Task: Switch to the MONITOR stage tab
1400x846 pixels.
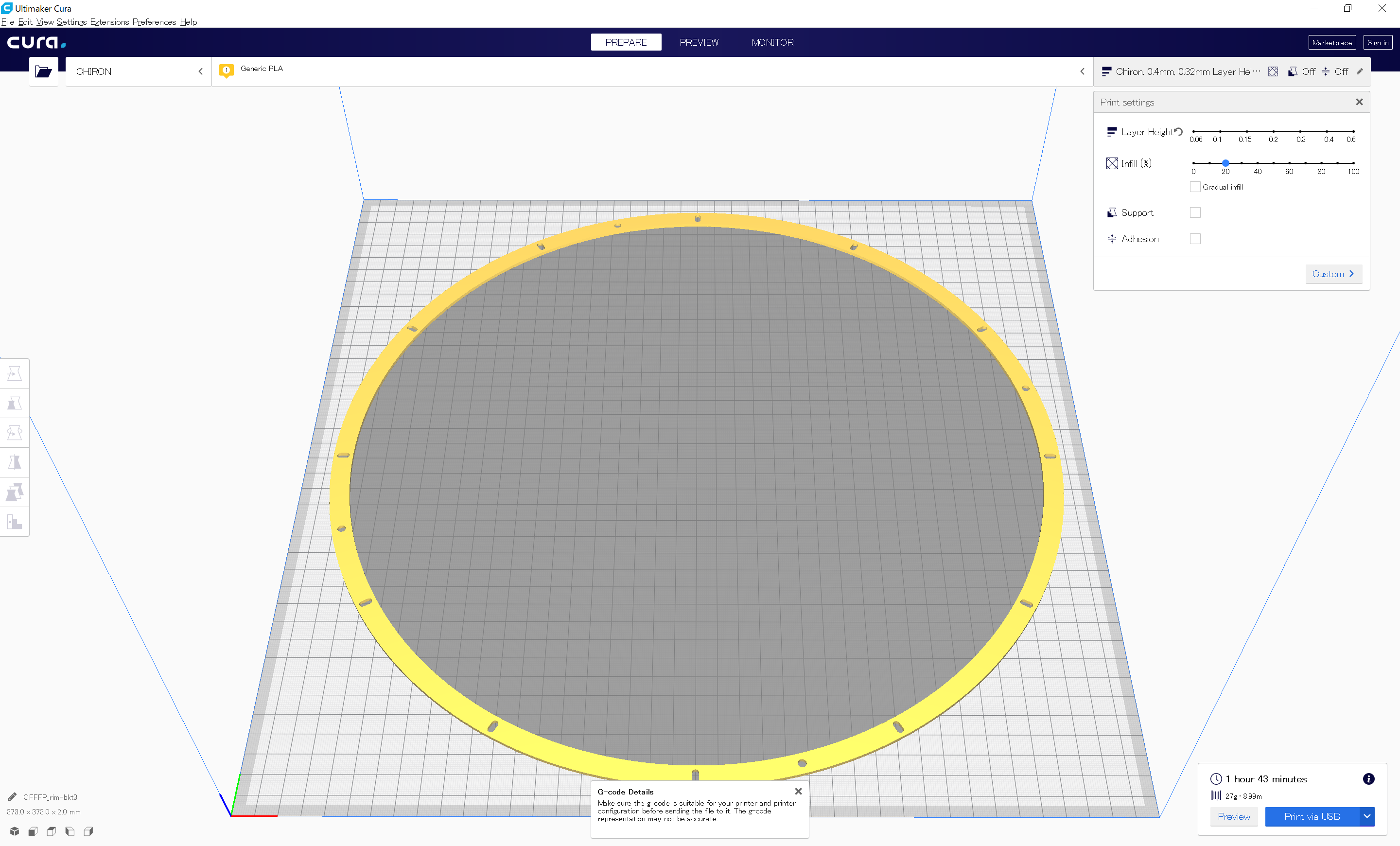Action: click(x=772, y=42)
